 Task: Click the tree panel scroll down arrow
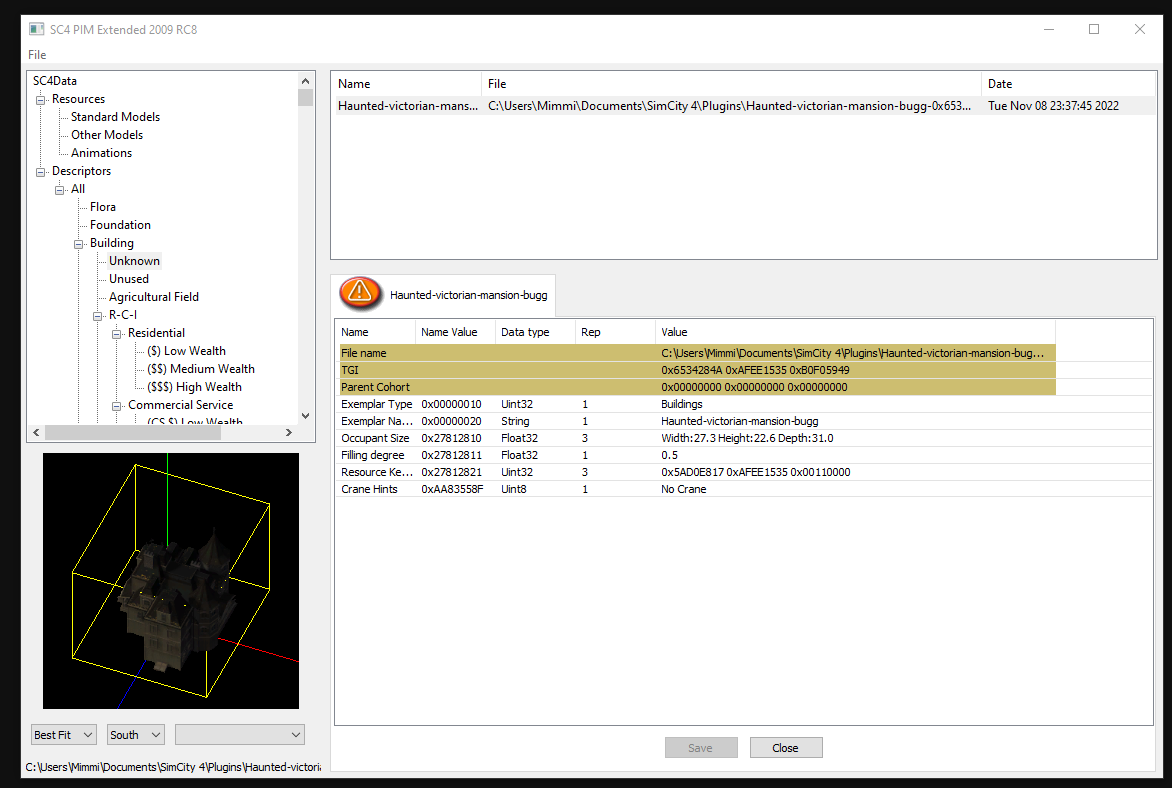305,416
